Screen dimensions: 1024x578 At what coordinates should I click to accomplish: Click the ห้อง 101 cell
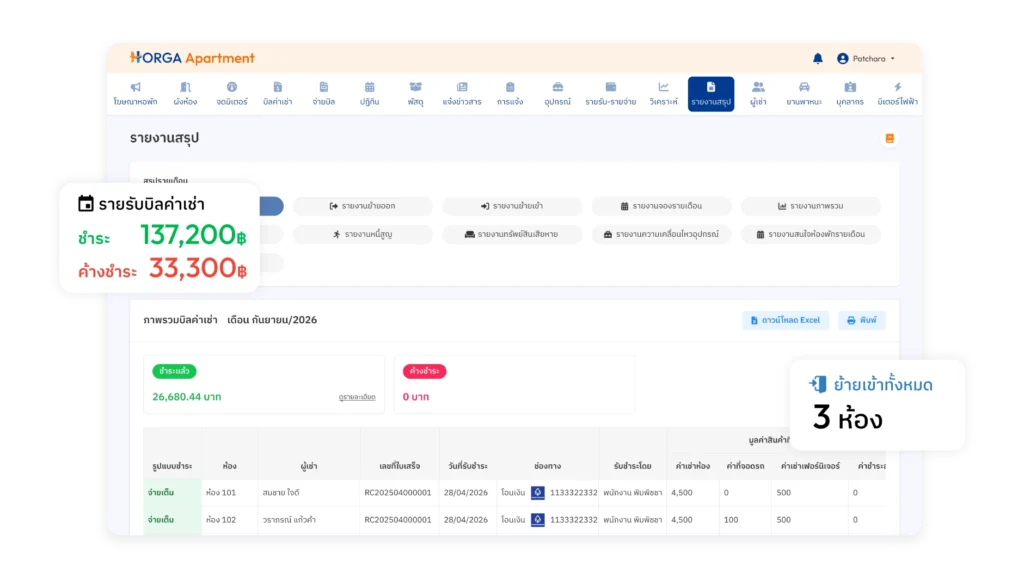click(221, 493)
